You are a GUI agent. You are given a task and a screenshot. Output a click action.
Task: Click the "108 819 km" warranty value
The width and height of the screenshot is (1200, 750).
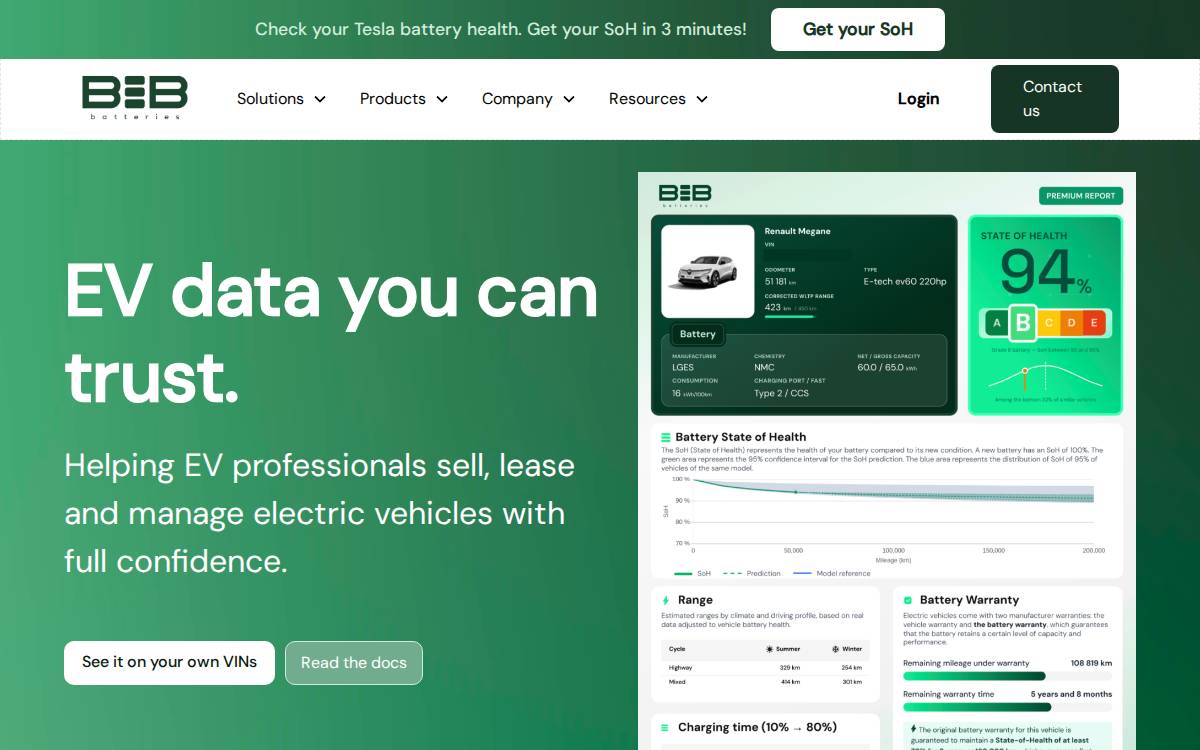1091,663
